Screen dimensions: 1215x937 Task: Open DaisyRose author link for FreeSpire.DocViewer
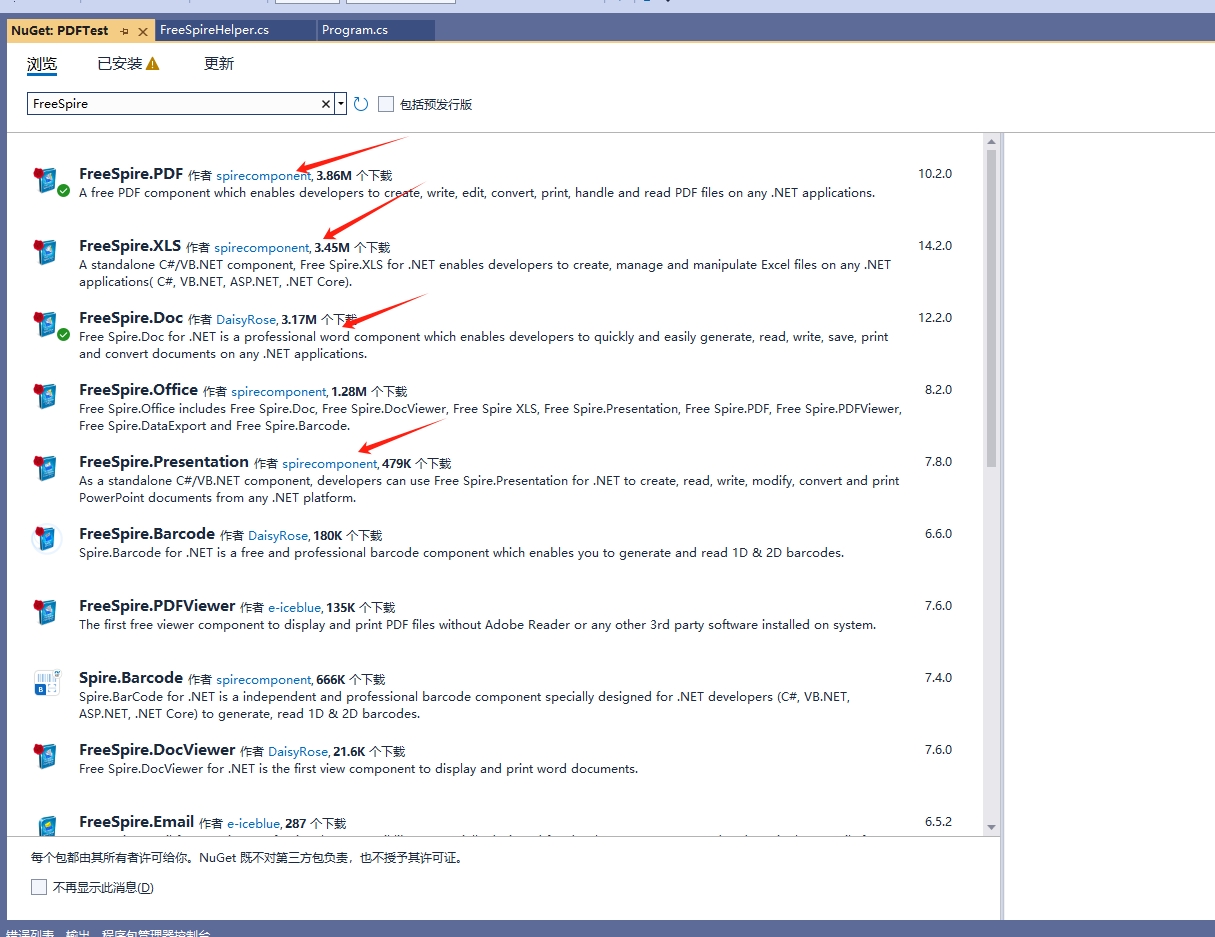298,752
